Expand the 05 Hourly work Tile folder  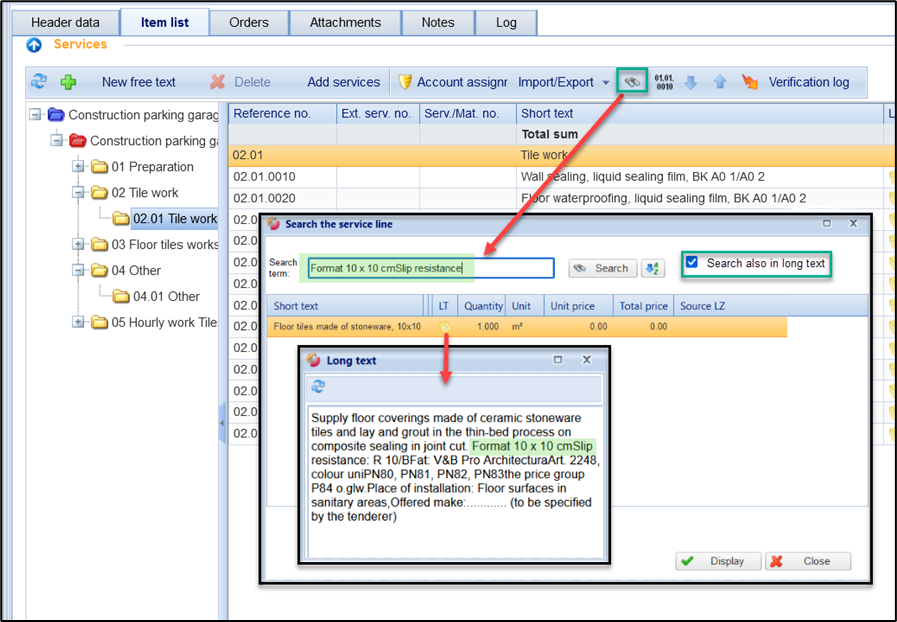tap(79, 323)
